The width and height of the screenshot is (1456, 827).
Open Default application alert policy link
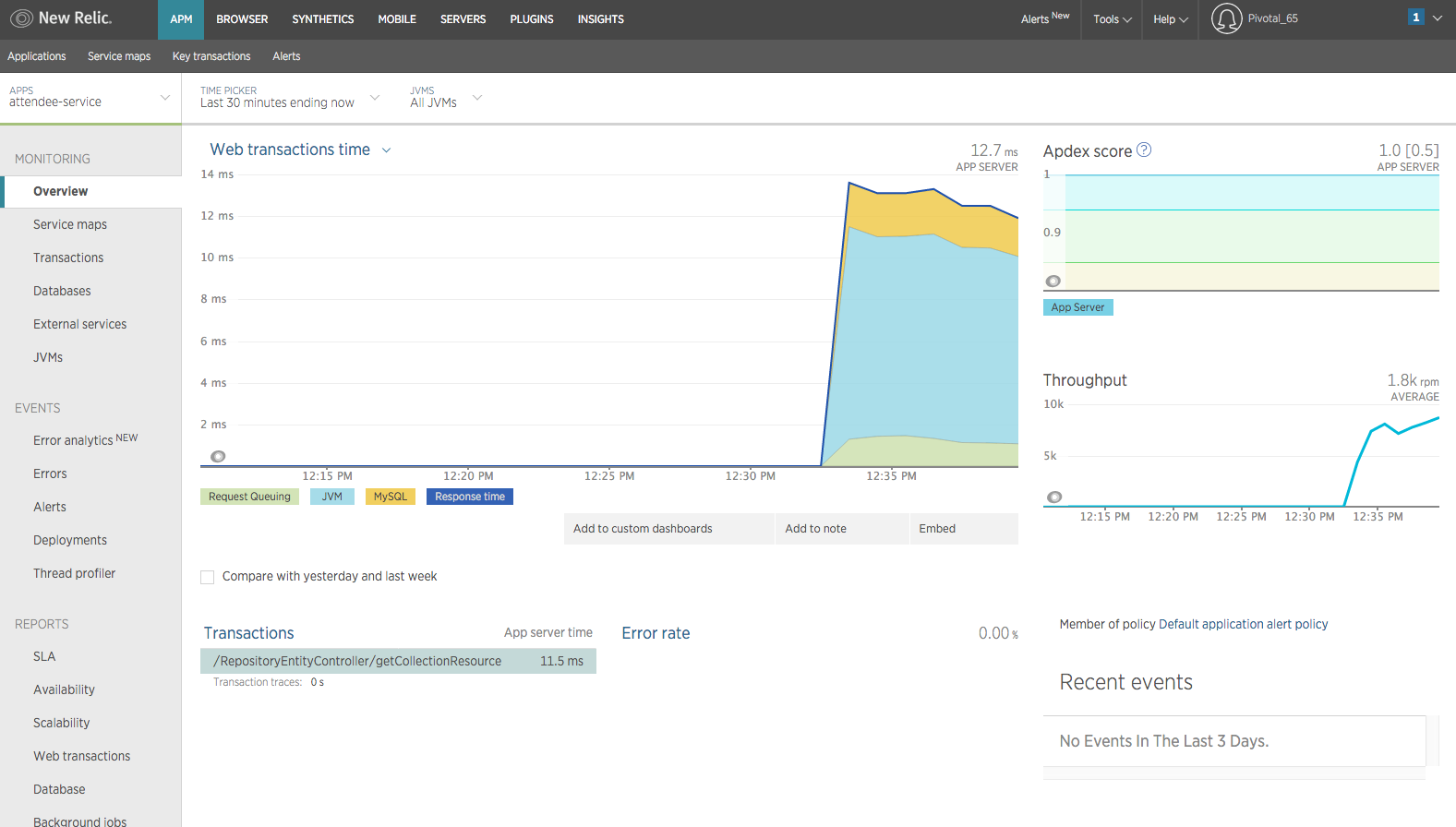tap(1243, 625)
